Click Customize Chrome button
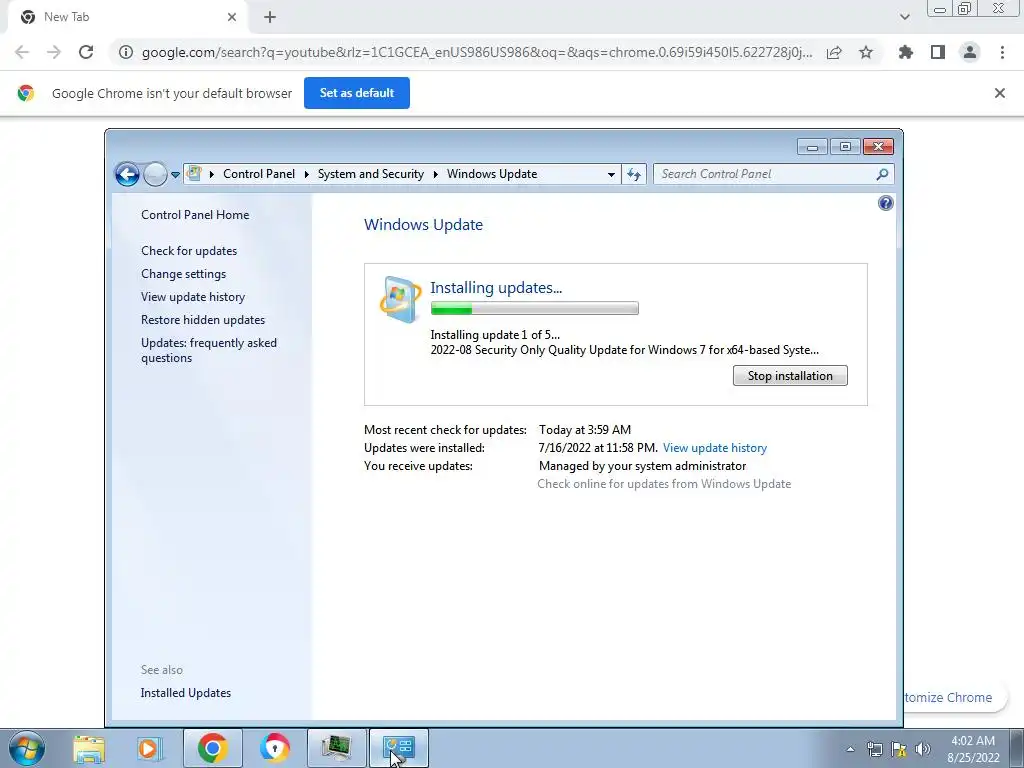Viewport: 1024px width, 768px height. pos(956,697)
